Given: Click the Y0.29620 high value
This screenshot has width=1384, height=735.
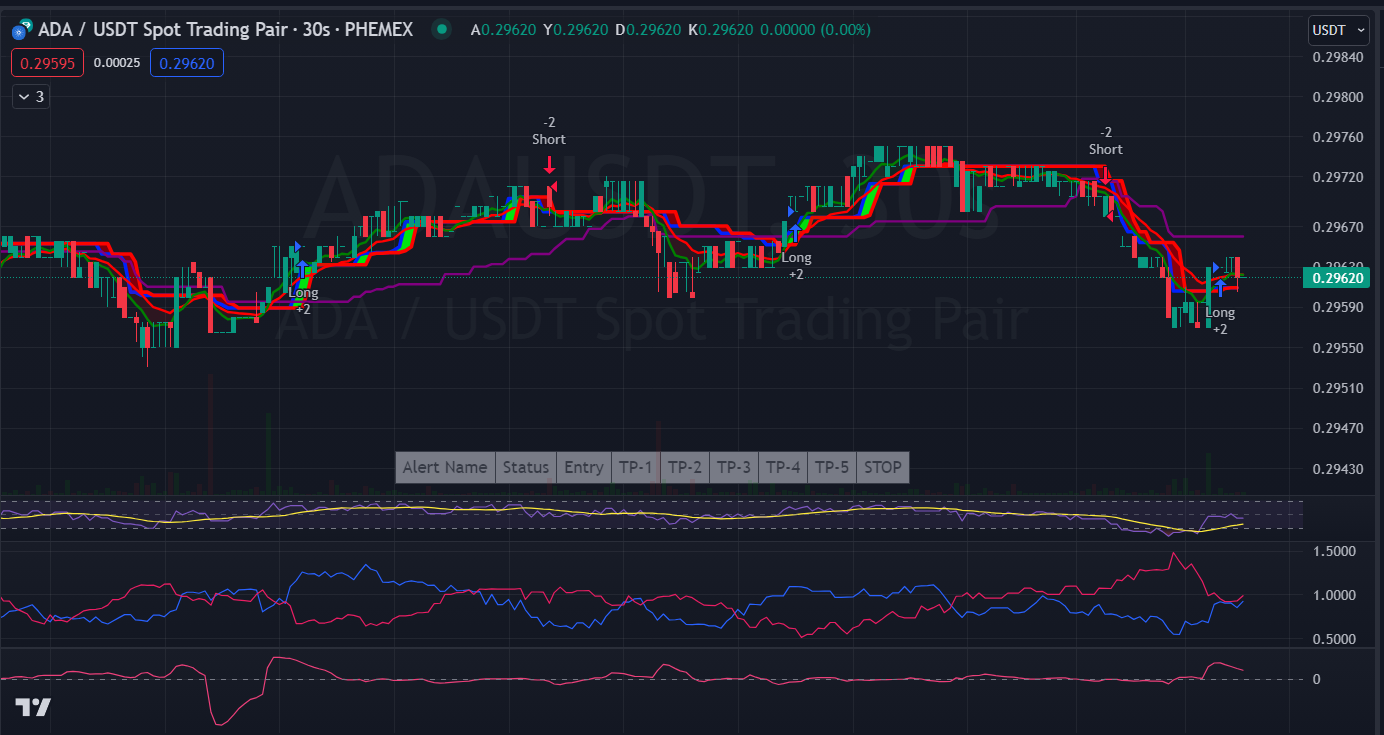Looking at the screenshot, I should 576,30.
